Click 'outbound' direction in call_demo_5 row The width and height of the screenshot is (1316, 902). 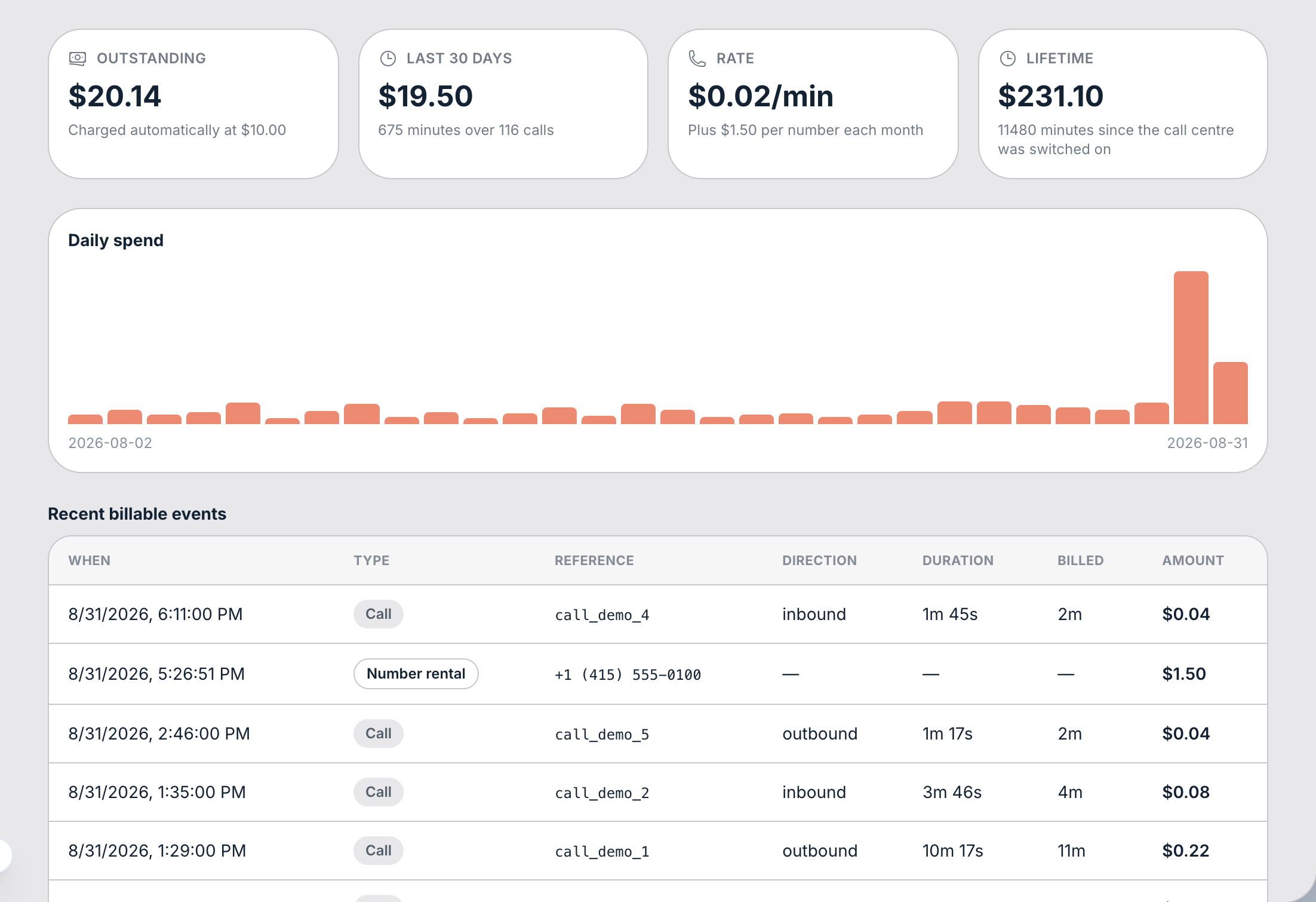point(820,734)
